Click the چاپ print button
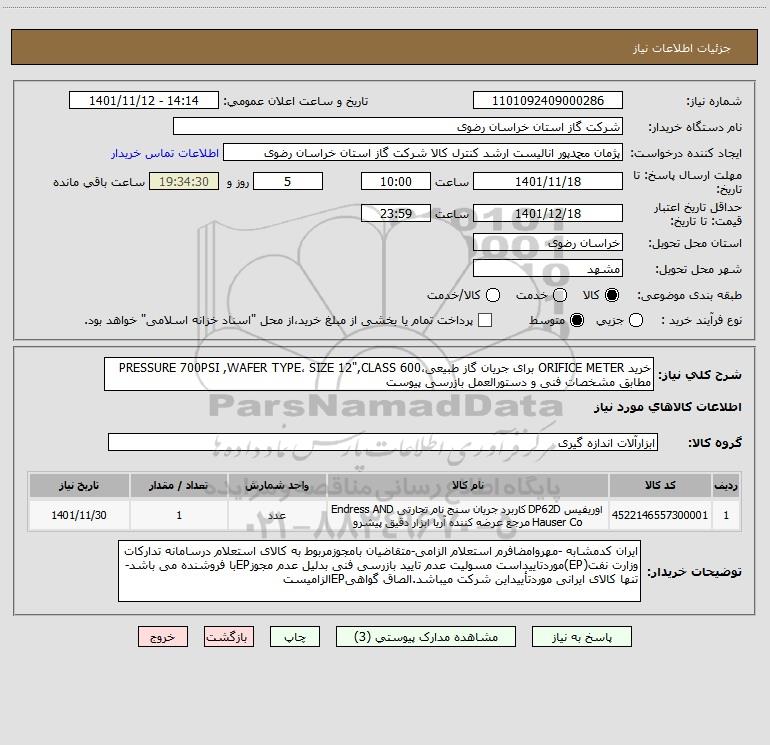Viewport: 770px width, 745px height. point(295,636)
